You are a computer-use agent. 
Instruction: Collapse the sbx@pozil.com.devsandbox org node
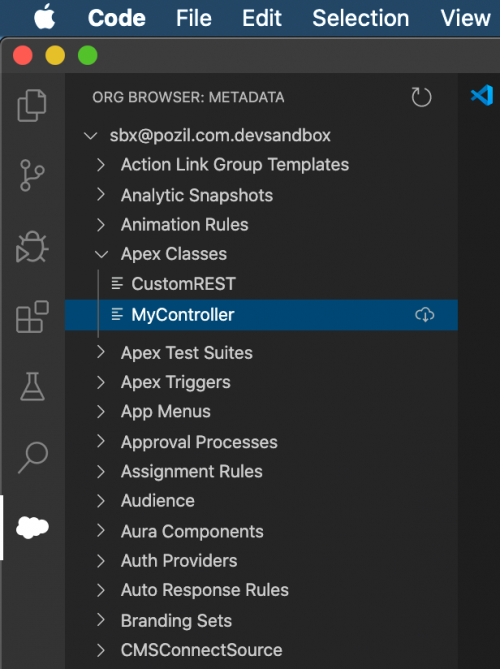pos(90,136)
